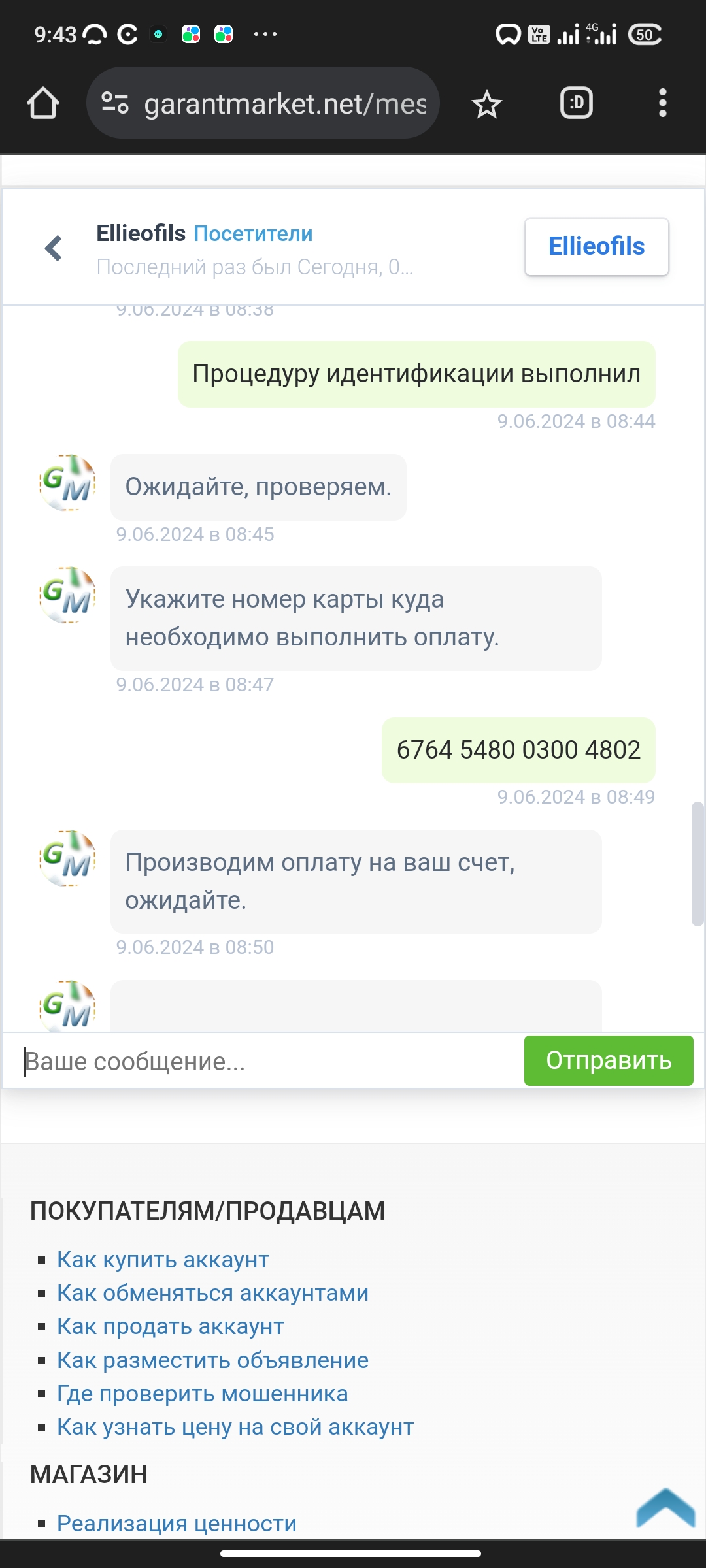706x1568 pixels.
Task: Tap the browser home icon
Action: click(x=43, y=103)
